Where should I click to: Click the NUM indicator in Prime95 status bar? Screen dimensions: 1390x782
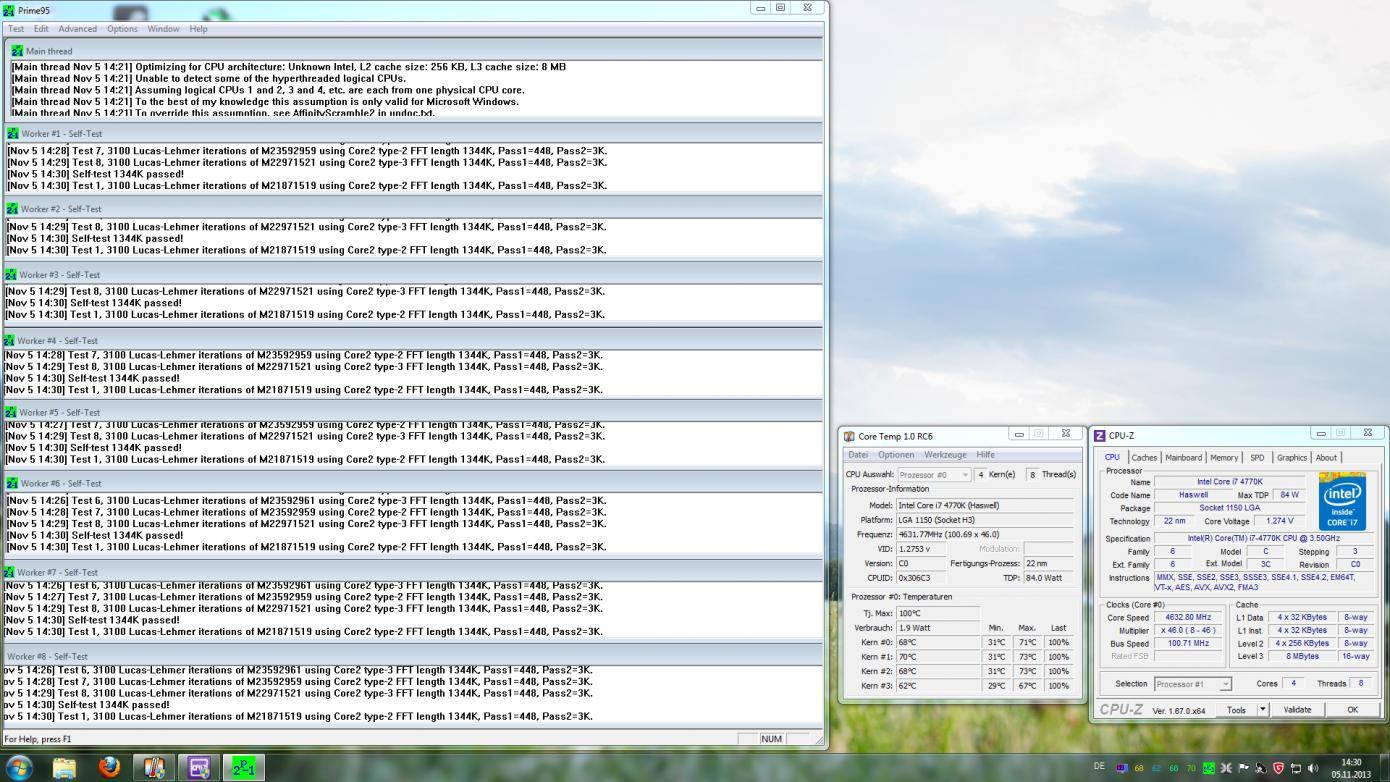(x=771, y=739)
